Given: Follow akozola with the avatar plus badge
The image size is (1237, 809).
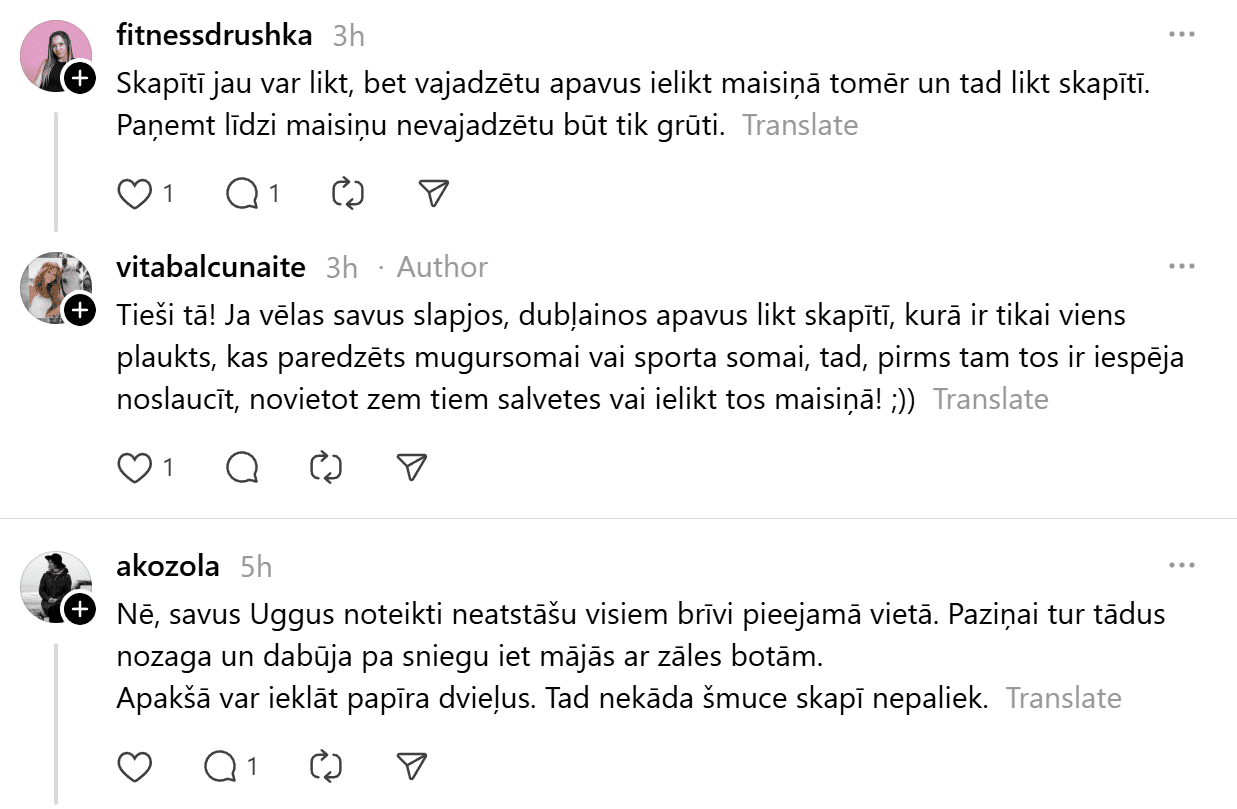Looking at the screenshot, I should tap(80, 609).
